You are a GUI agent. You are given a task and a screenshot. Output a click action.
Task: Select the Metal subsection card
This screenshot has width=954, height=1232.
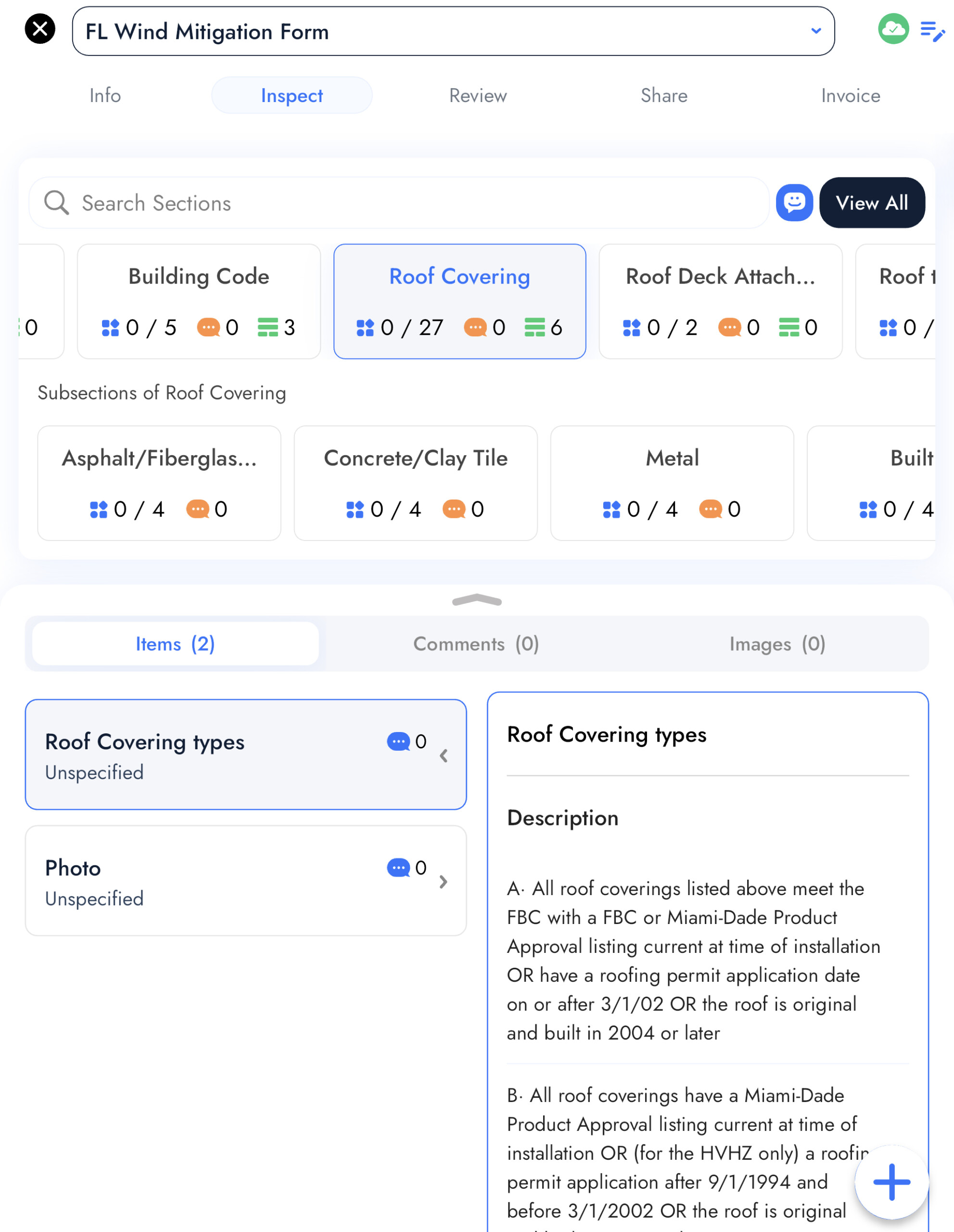point(672,483)
